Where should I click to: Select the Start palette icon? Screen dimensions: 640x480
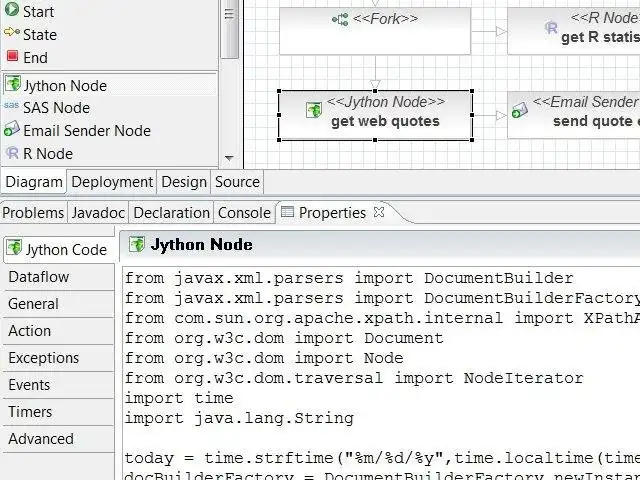pos(11,9)
